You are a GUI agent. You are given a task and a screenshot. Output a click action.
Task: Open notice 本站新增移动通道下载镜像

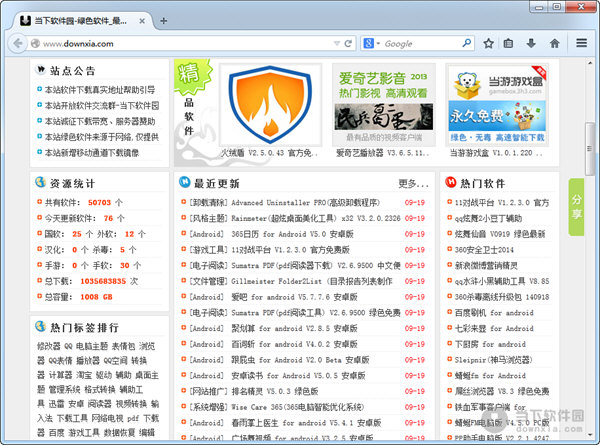pos(92,153)
